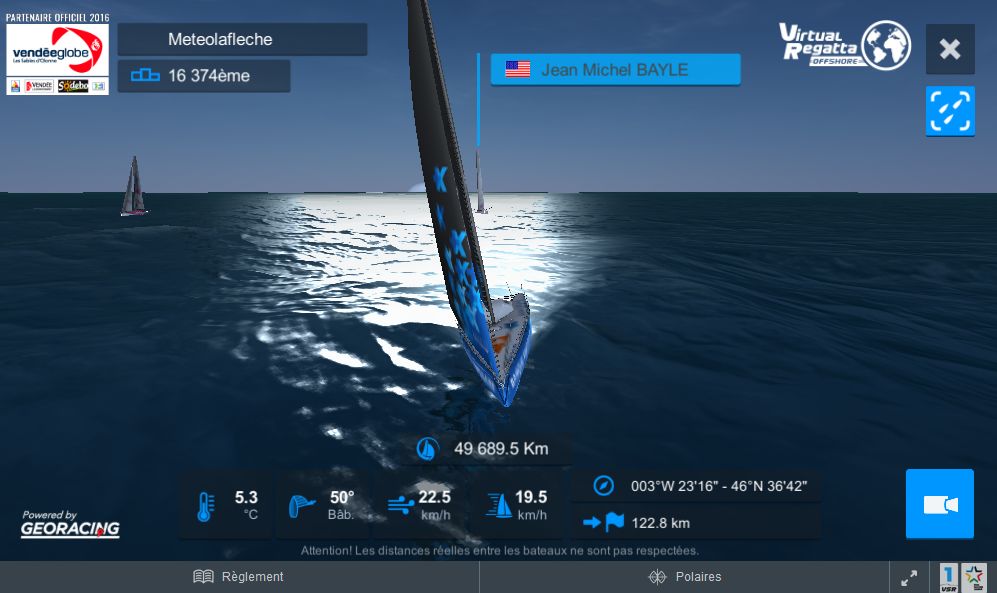
Task: Open the Polaires tab
Action: point(685,576)
